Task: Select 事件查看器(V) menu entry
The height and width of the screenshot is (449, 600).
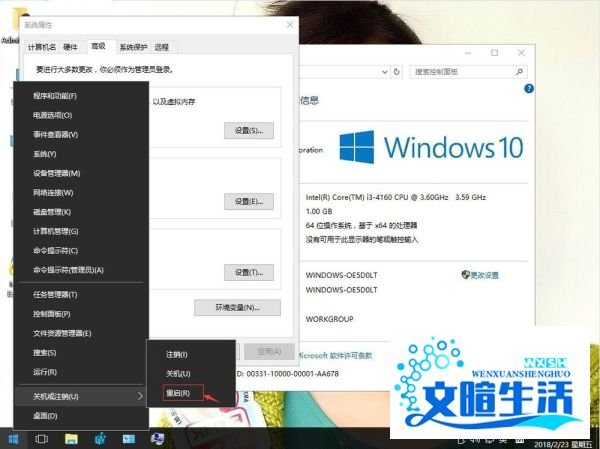Action: (81, 134)
